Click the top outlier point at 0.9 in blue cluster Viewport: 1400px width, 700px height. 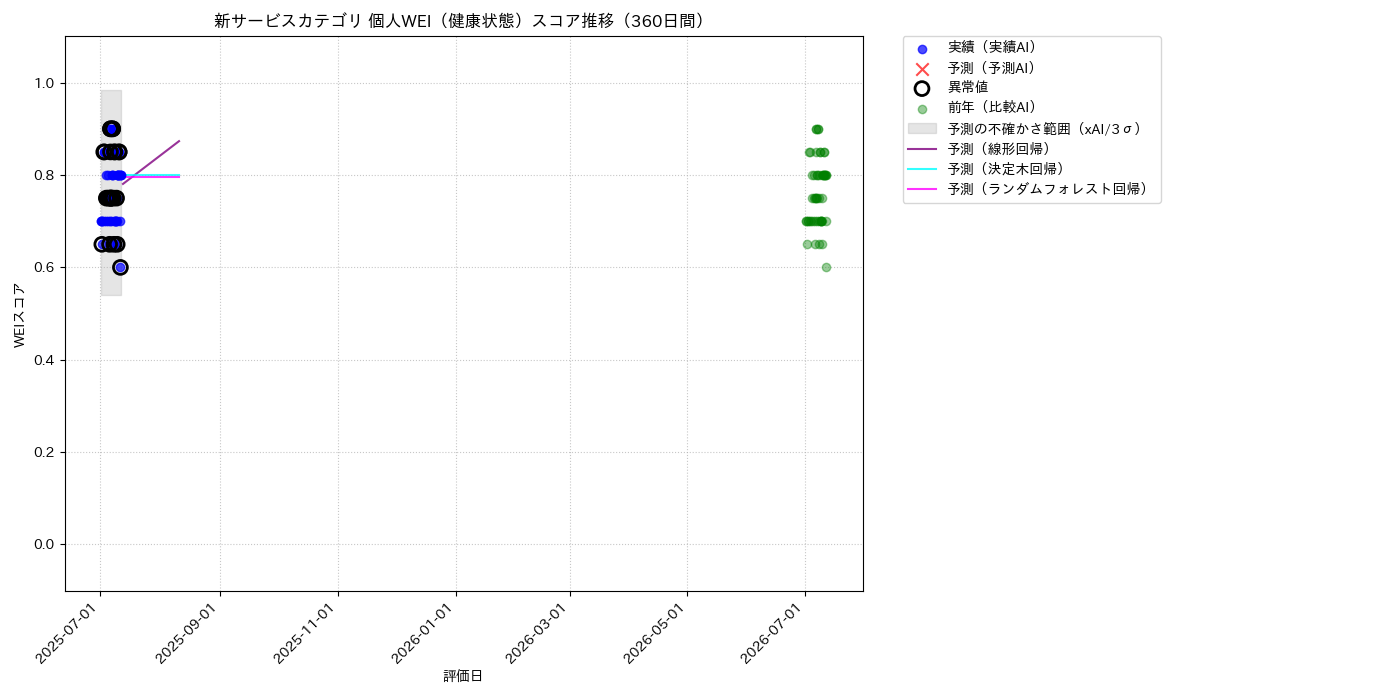[111, 129]
